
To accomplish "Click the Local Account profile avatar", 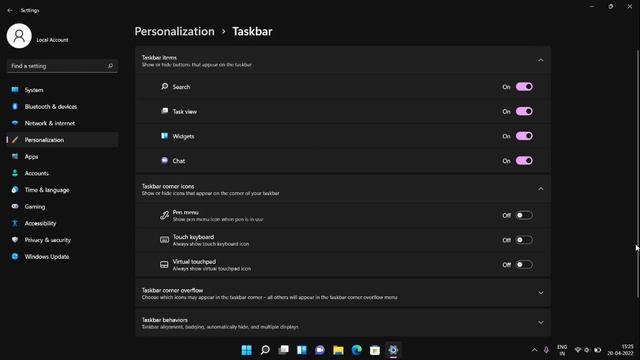I will point(19,36).
